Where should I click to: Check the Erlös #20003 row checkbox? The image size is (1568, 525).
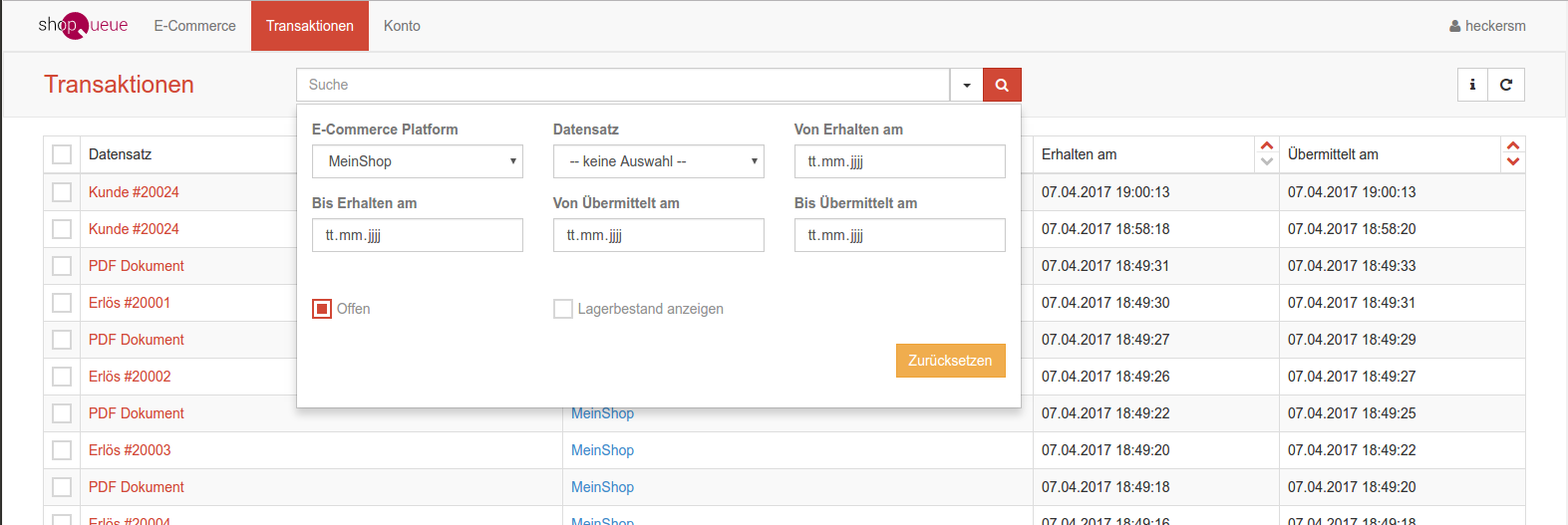click(x=62, y=450)
